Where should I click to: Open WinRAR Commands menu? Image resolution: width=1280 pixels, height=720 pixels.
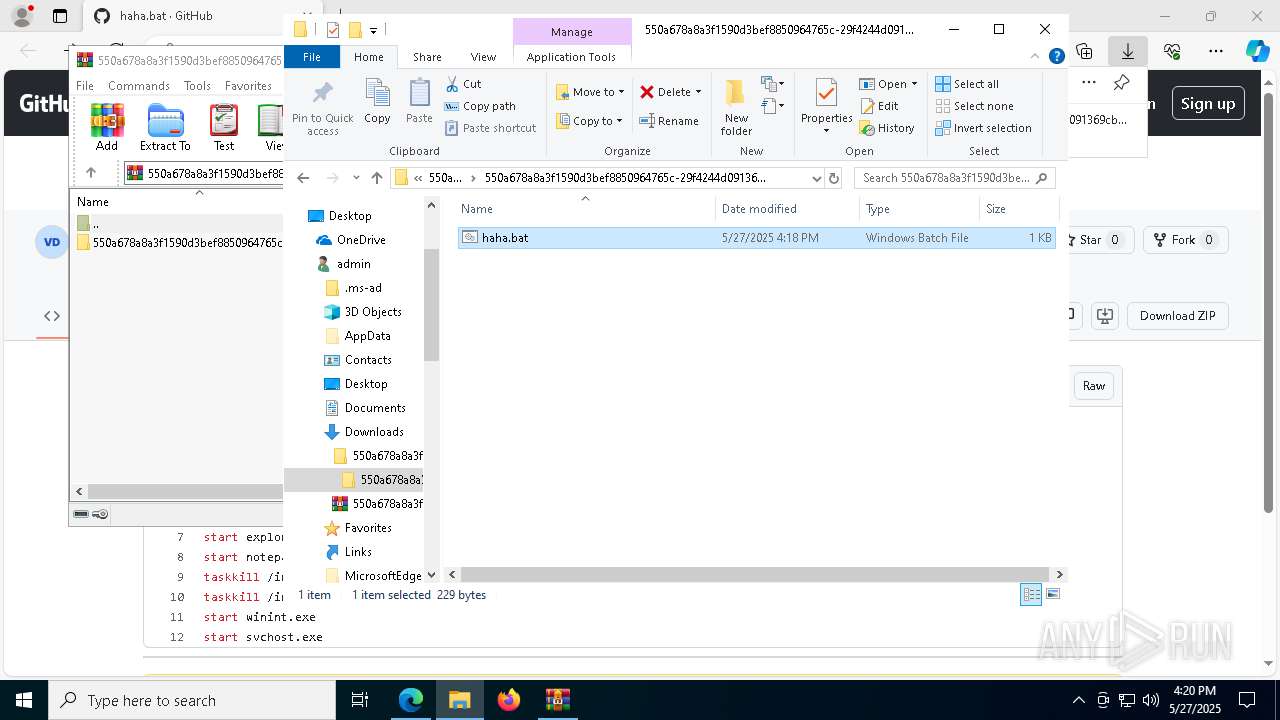[139, 86]
